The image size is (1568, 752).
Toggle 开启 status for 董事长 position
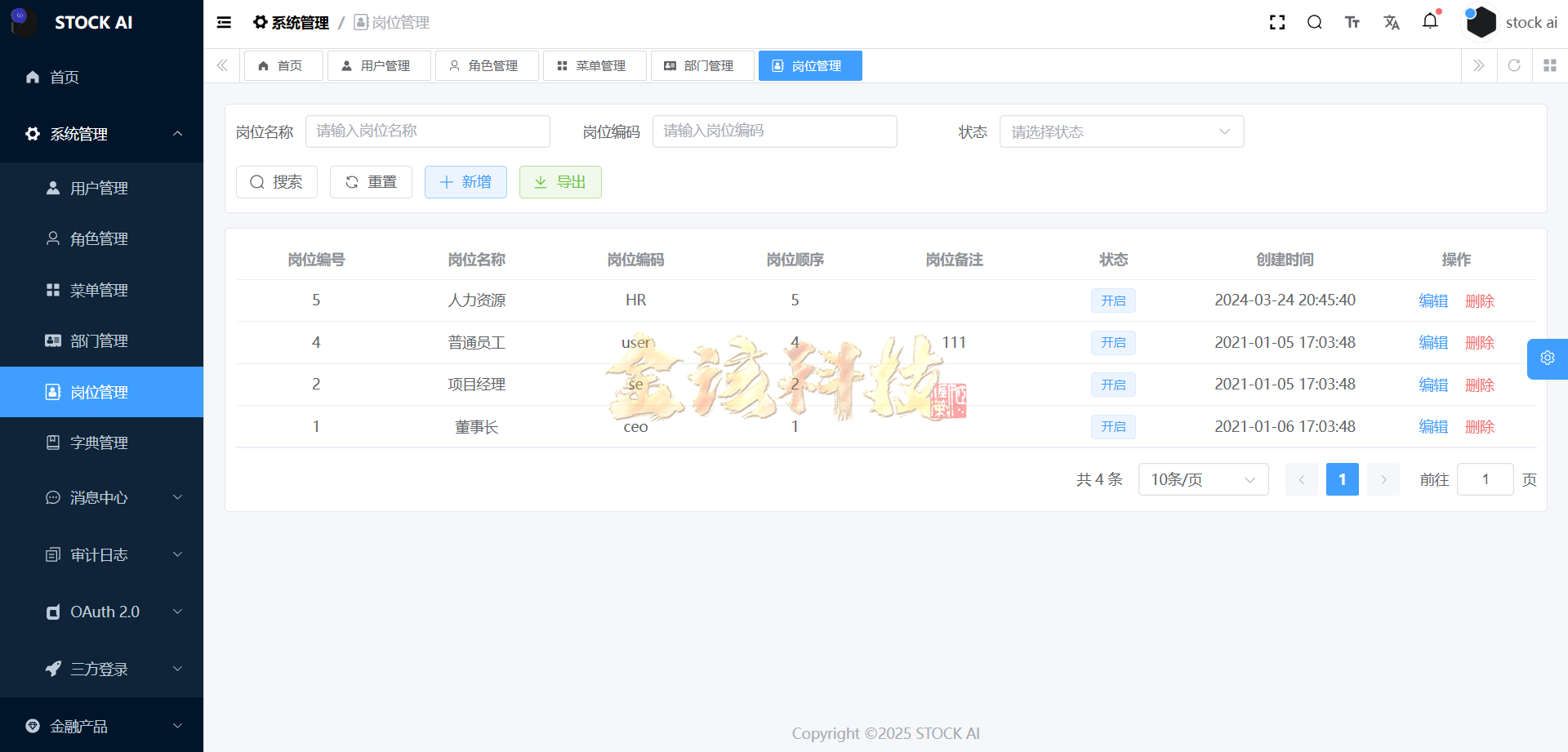[1113, 426]
